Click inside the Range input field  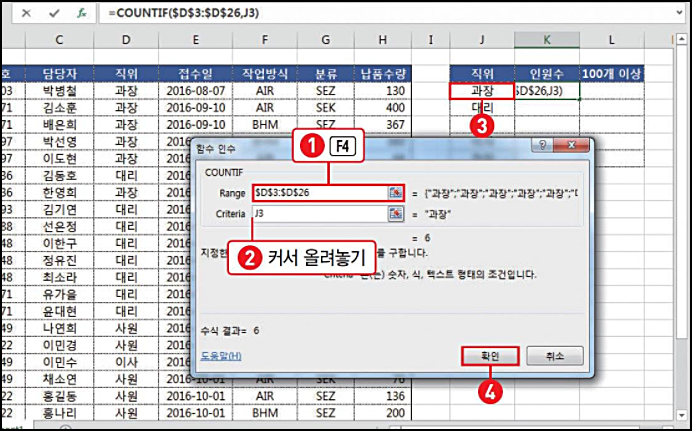tap(320, 193)
